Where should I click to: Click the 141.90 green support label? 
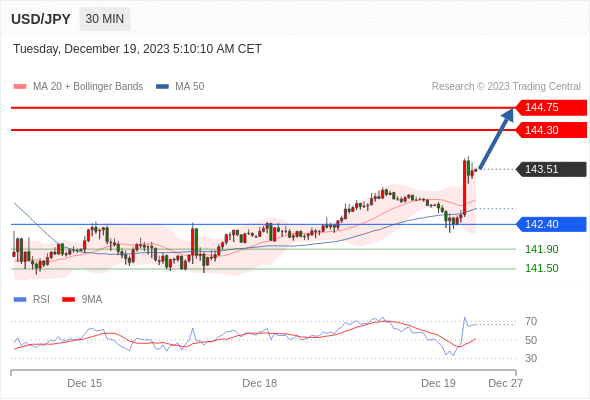pyautogui.click(x=542, y=249)
